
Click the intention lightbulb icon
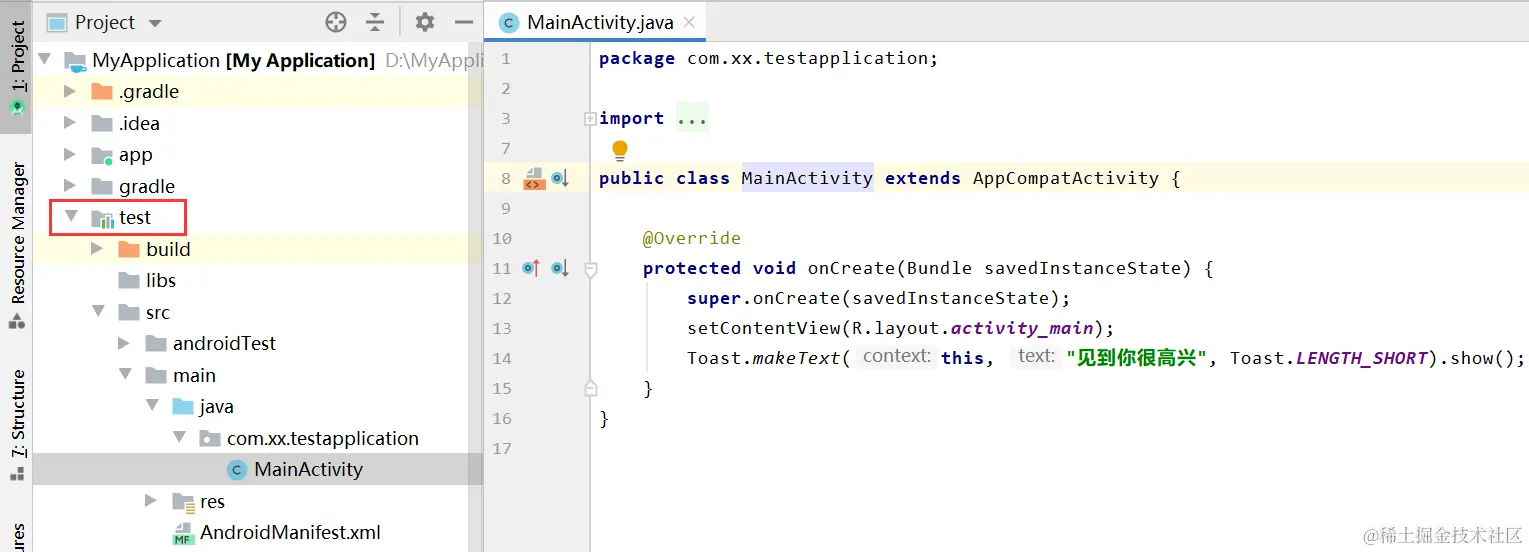pos(620,150)
